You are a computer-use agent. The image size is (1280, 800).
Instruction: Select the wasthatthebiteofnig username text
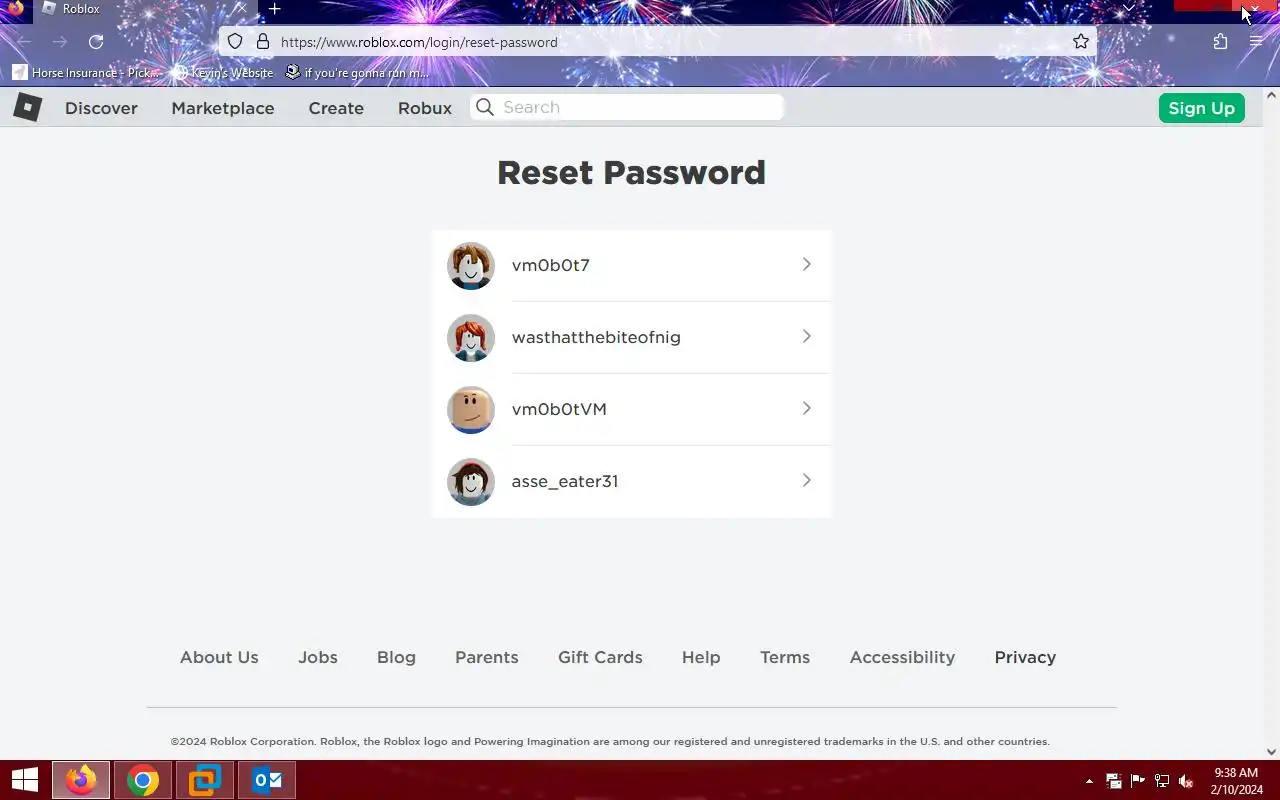[596, 337]
